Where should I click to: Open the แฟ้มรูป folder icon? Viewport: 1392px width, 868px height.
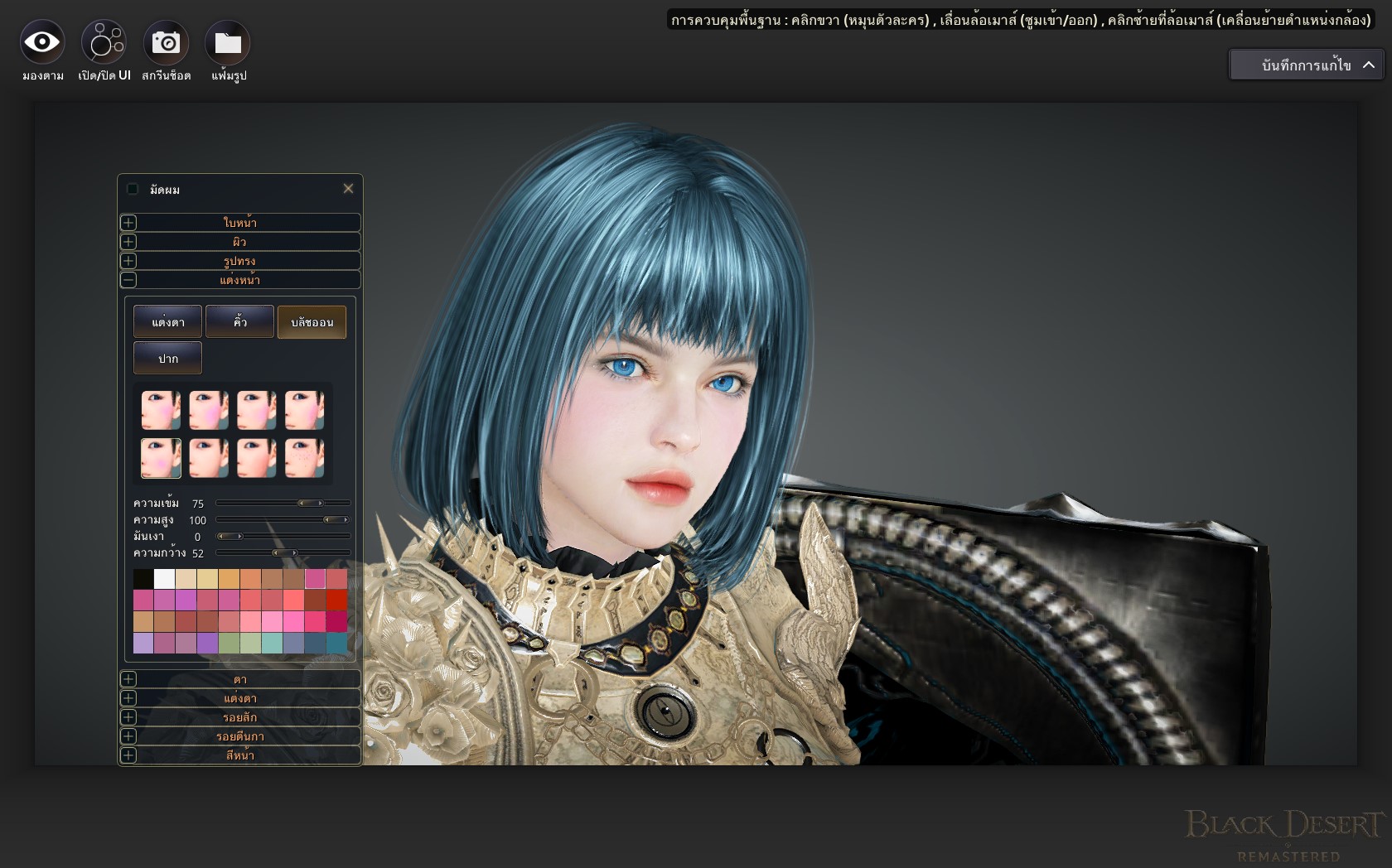228,43
